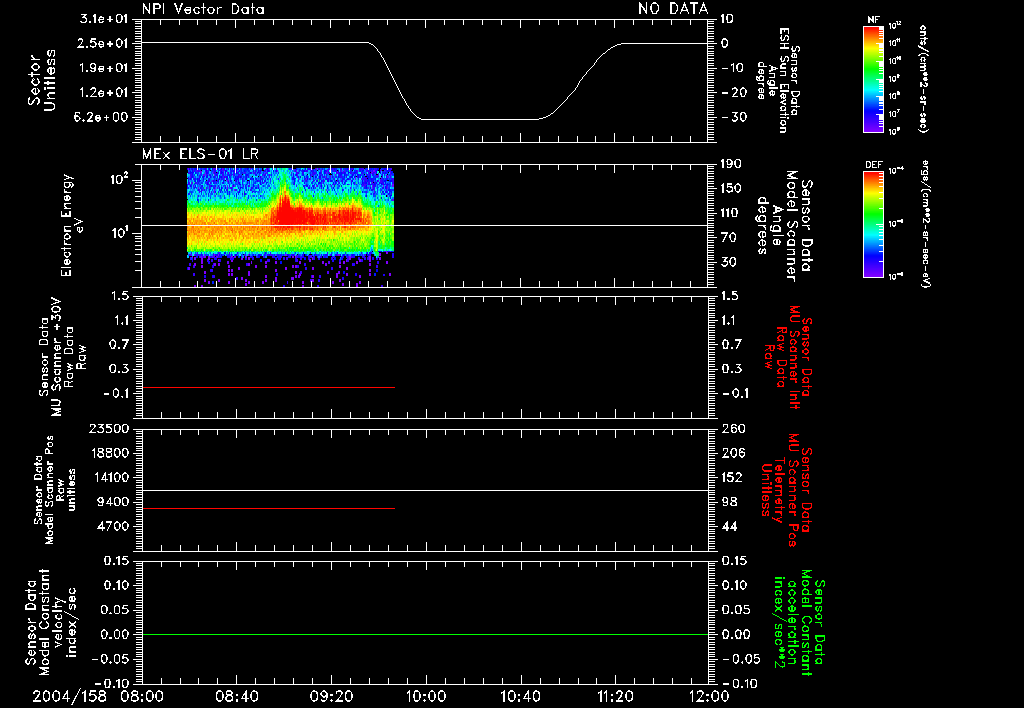Click the "NO DATA" label
1024x708 pixels.
pyautogui.click(x=673, y=9)
